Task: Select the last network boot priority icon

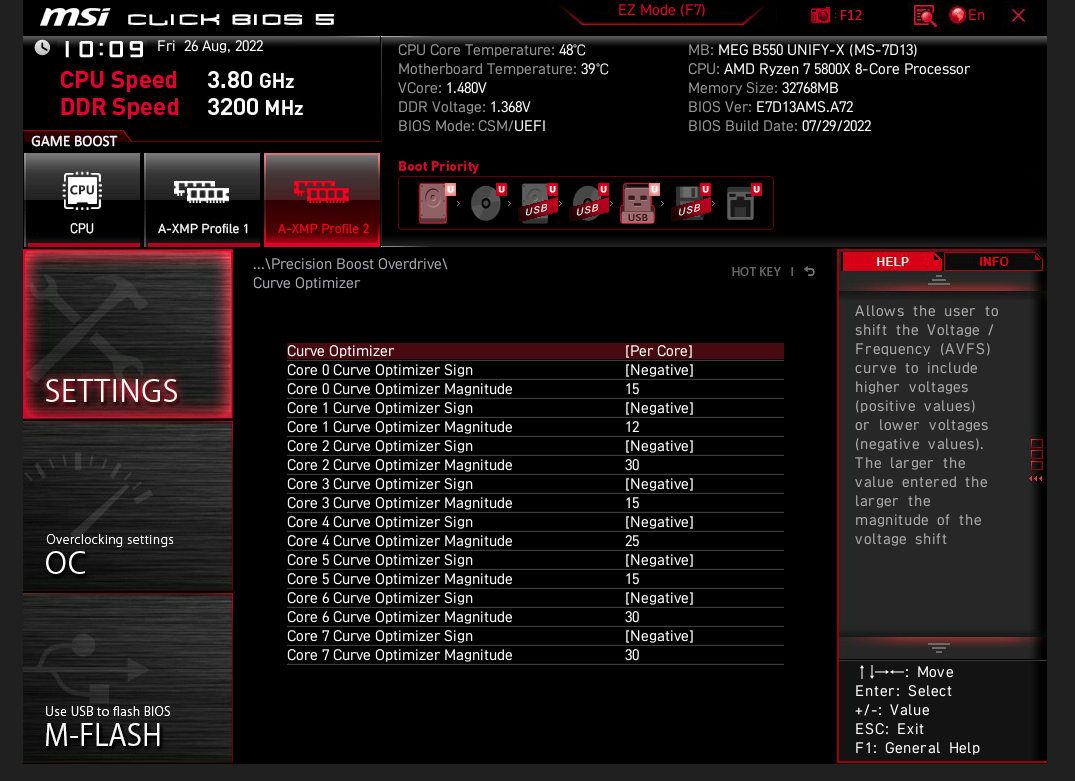Action: tap(743, 203)
